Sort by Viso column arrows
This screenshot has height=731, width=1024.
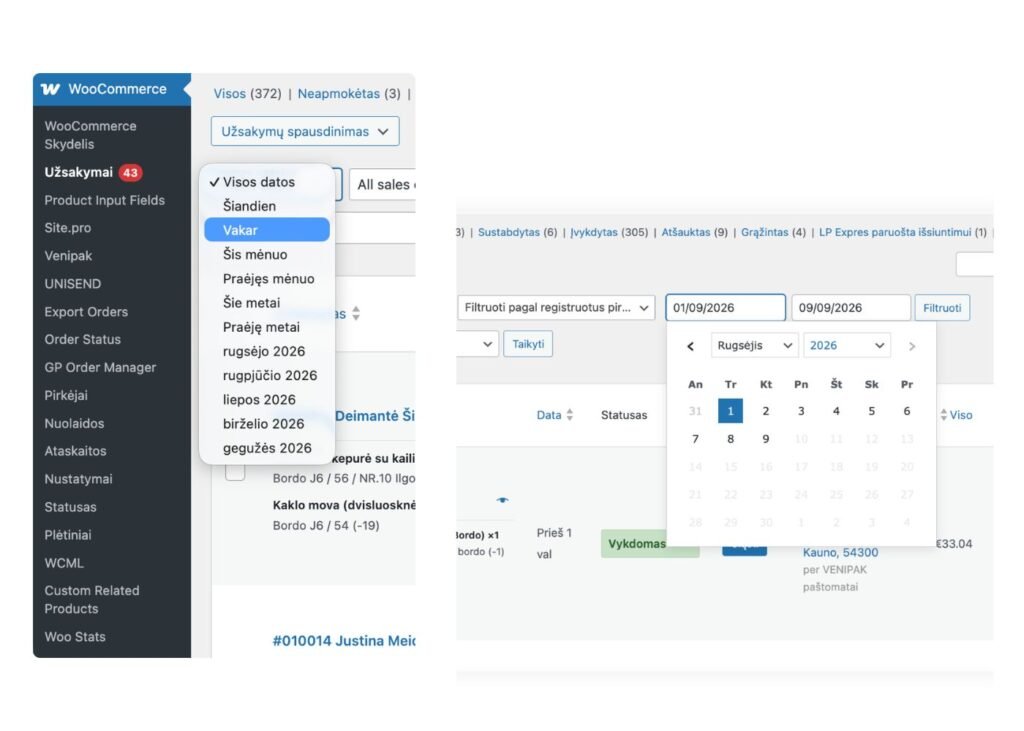click(944, 415)
